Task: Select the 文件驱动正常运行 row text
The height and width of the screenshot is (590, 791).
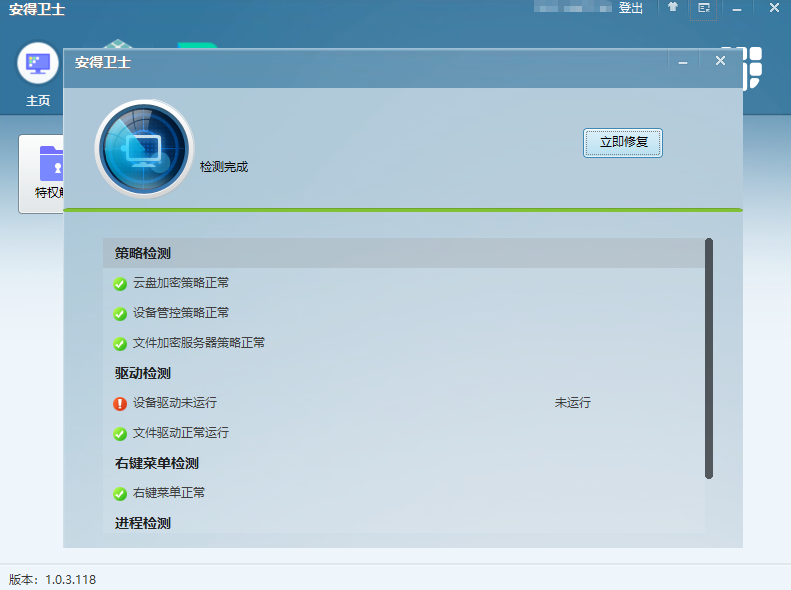Action: (181, 433)
